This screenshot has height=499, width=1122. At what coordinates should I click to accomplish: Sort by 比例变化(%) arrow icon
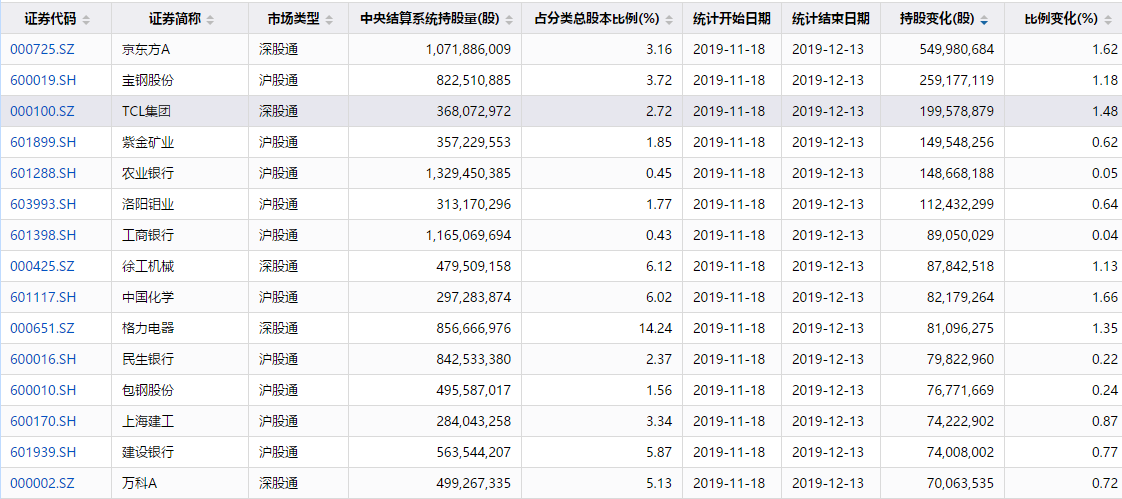pyautogui.click(x=1108, y=20)
